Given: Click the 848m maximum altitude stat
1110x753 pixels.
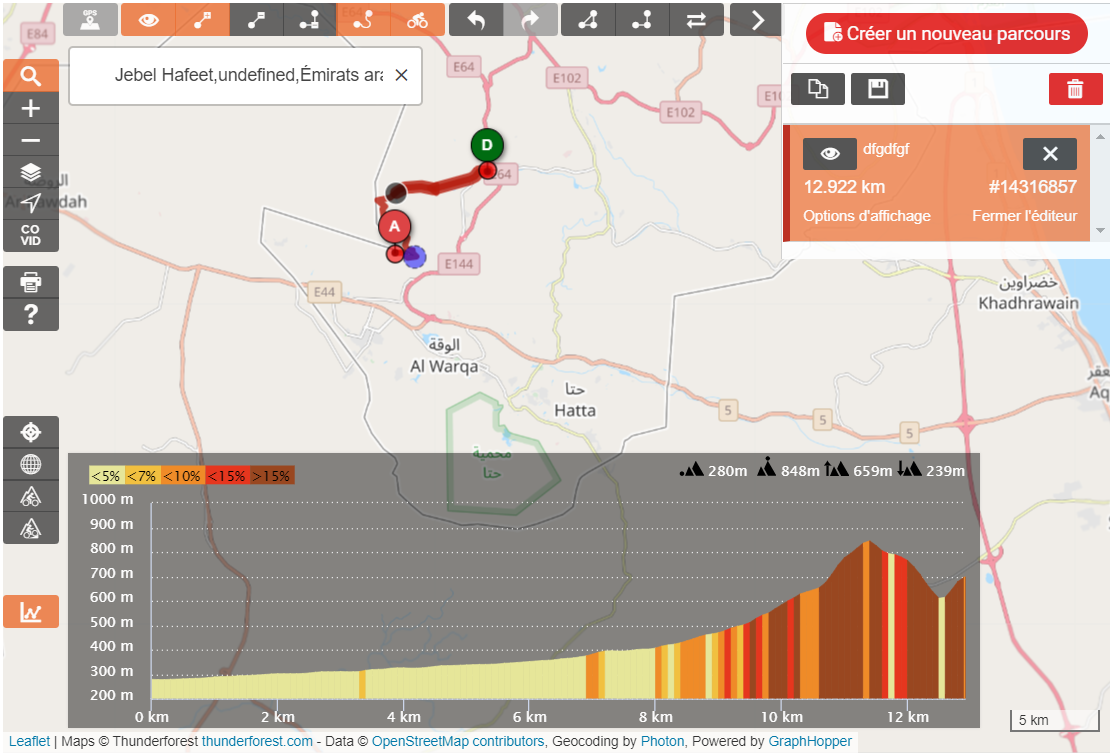Looking at the screenshot, I should coord(788,469).
